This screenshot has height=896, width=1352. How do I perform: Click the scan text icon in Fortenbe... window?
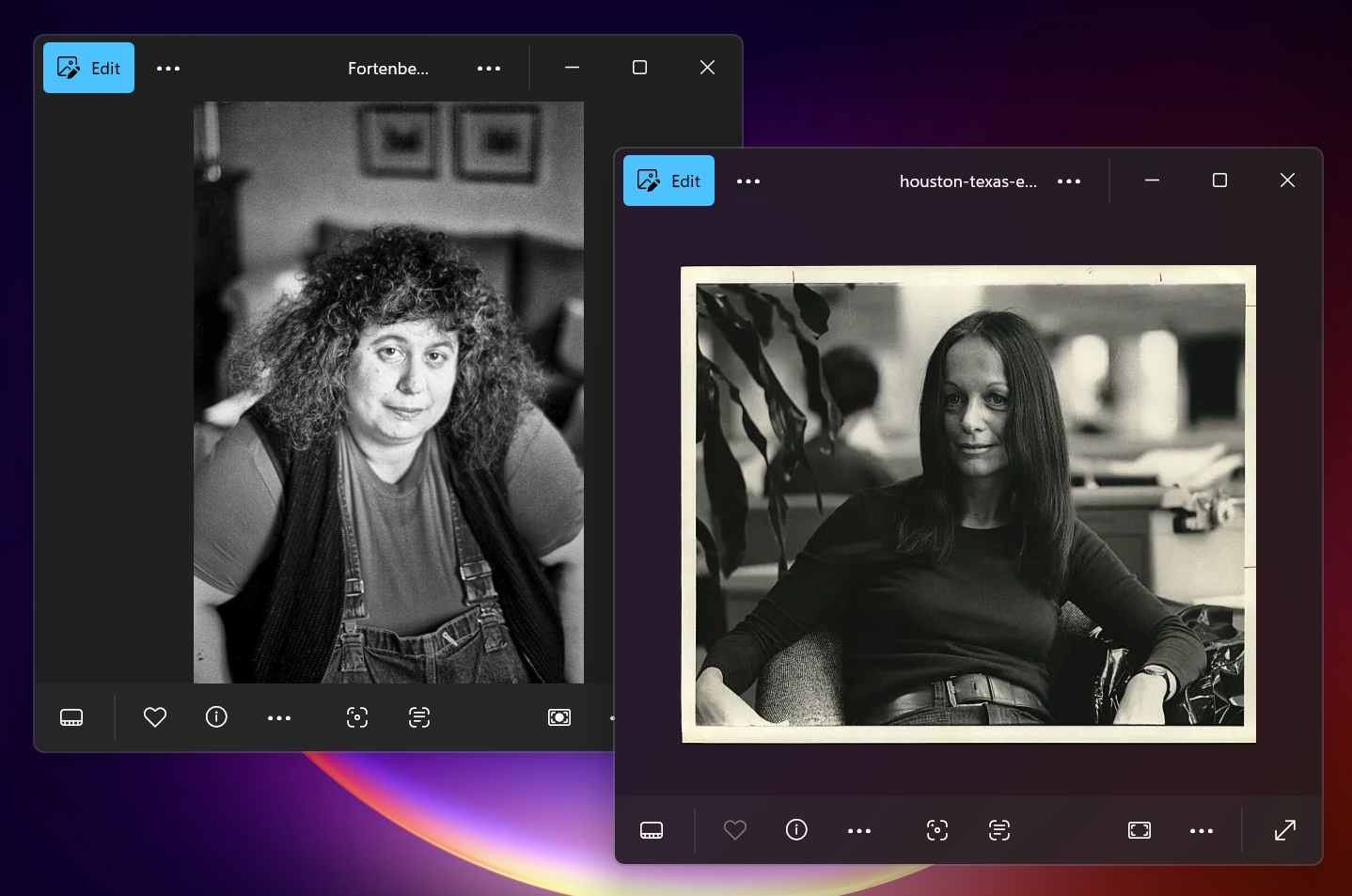(419, 717)
